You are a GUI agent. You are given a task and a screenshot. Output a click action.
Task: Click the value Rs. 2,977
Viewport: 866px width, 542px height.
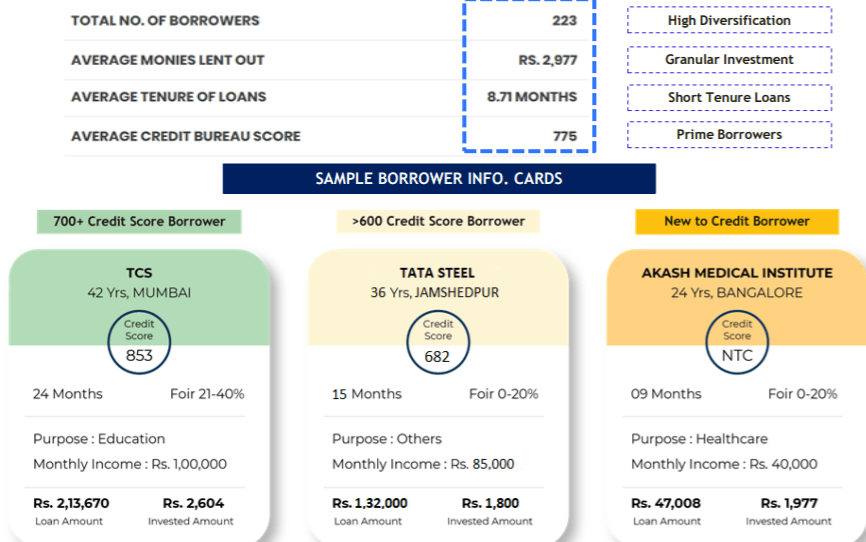pos(548,60)
